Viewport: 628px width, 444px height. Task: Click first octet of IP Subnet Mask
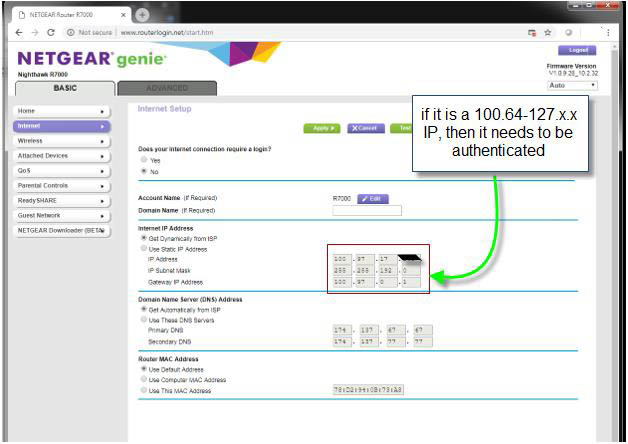(342, 271)
